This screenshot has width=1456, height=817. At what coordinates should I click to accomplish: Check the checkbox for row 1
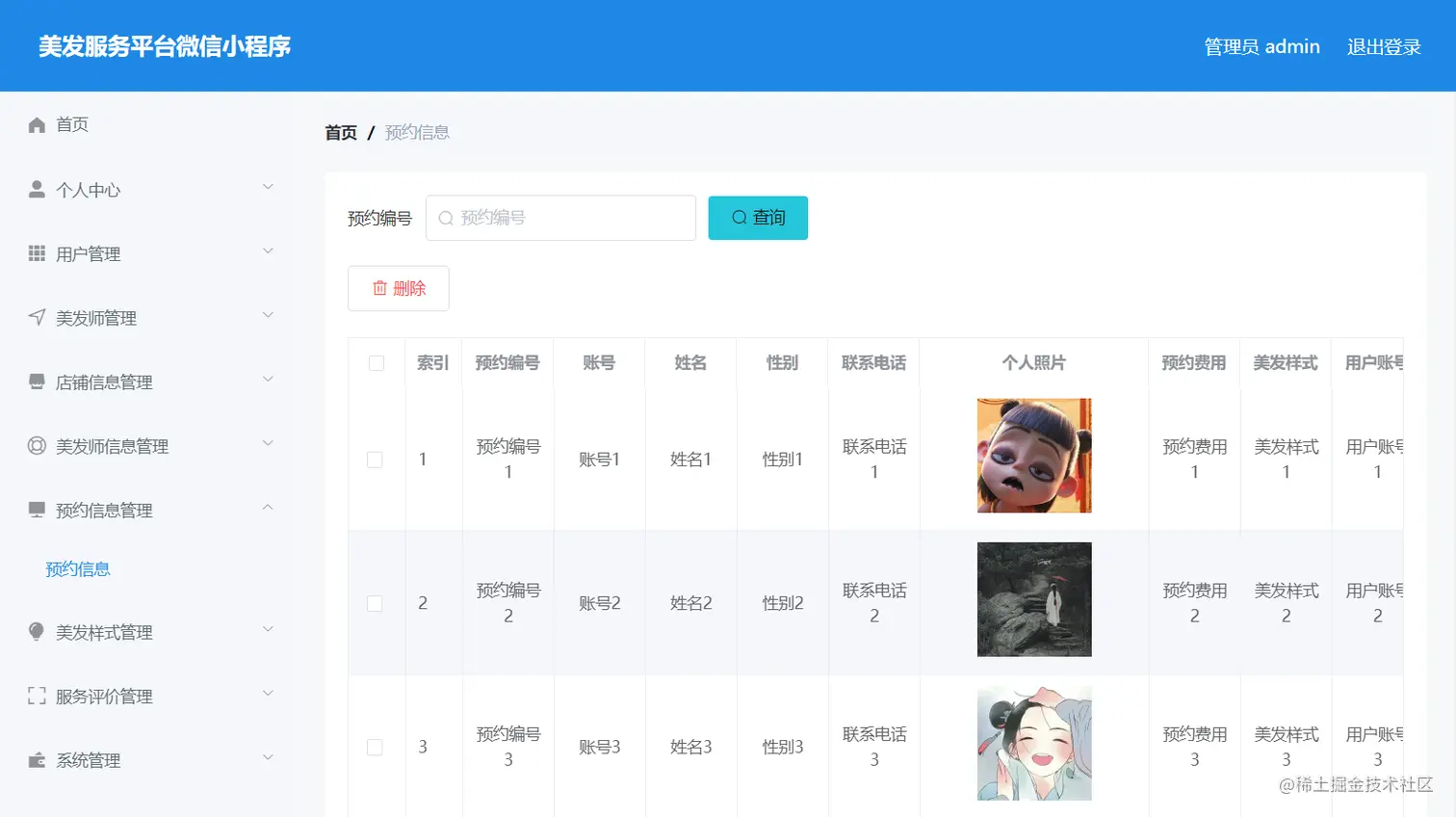[x=375, y=460]
